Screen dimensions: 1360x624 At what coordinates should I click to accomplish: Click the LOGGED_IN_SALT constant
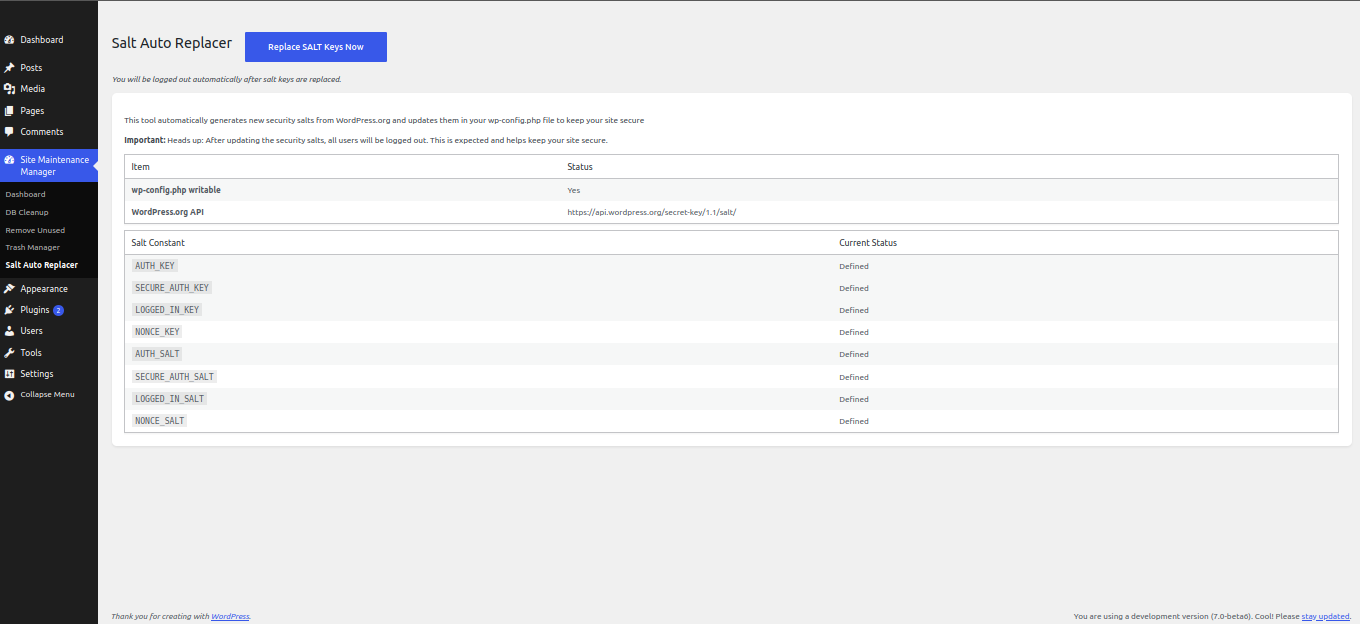169,399
